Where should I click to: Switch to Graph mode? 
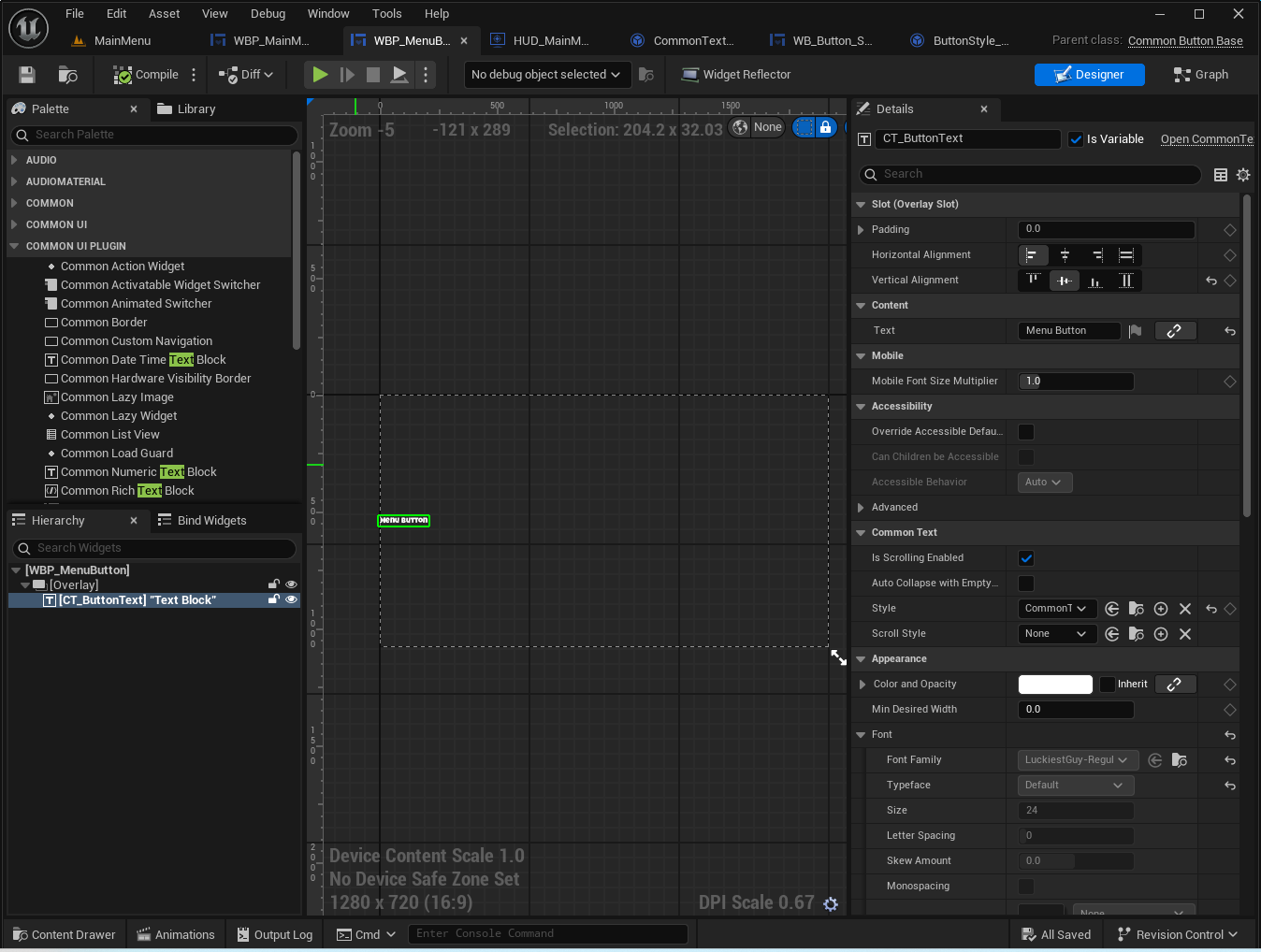(x=1201, y=75)
